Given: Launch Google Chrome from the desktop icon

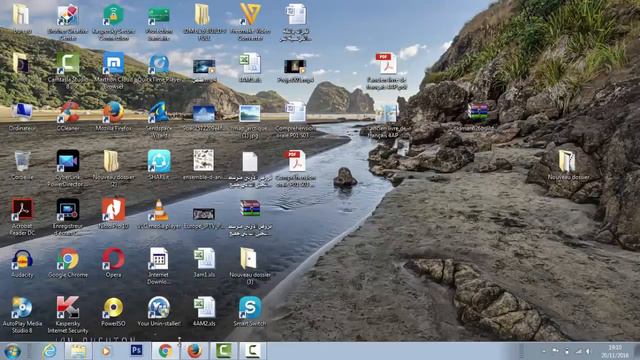Looking at the screenshot, I should point(68,259).
